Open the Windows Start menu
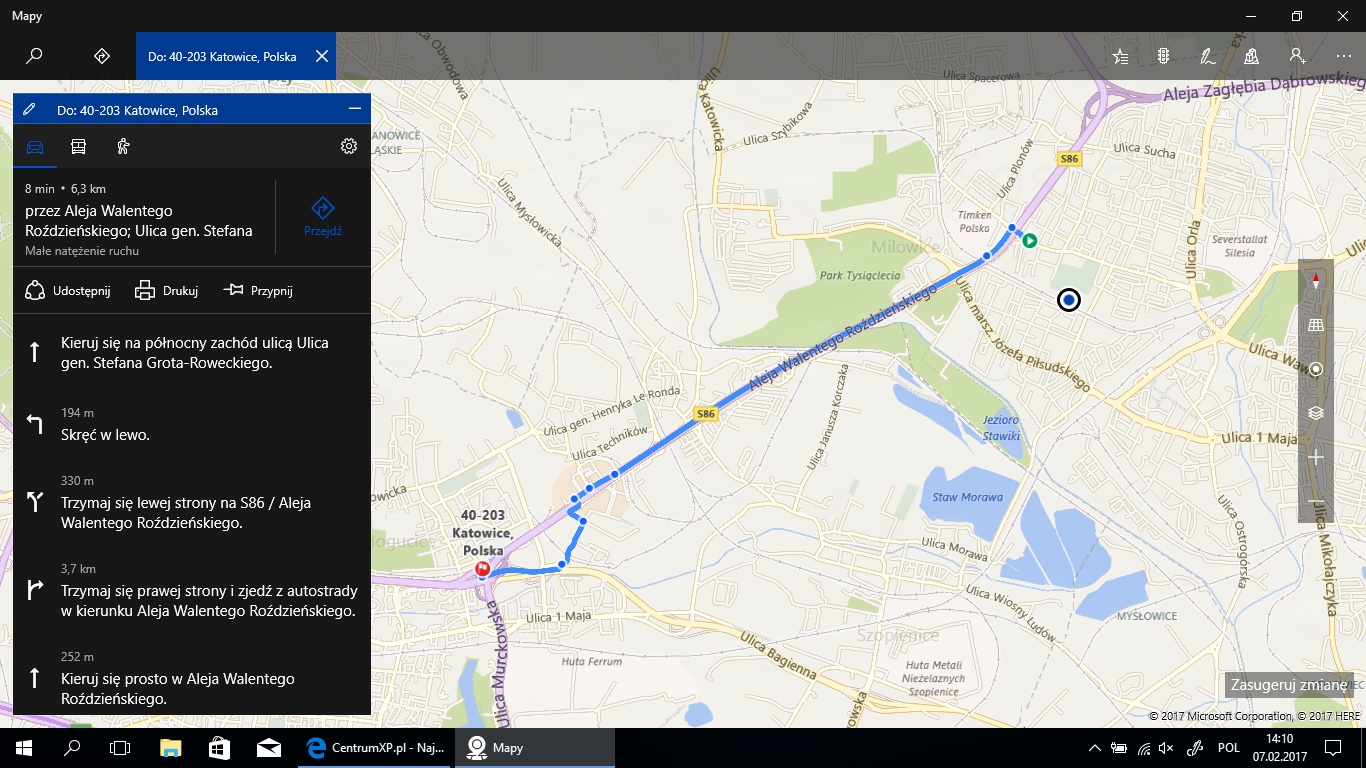The image size is (1366, 768). pyautogui.click(x=24, y=747)
